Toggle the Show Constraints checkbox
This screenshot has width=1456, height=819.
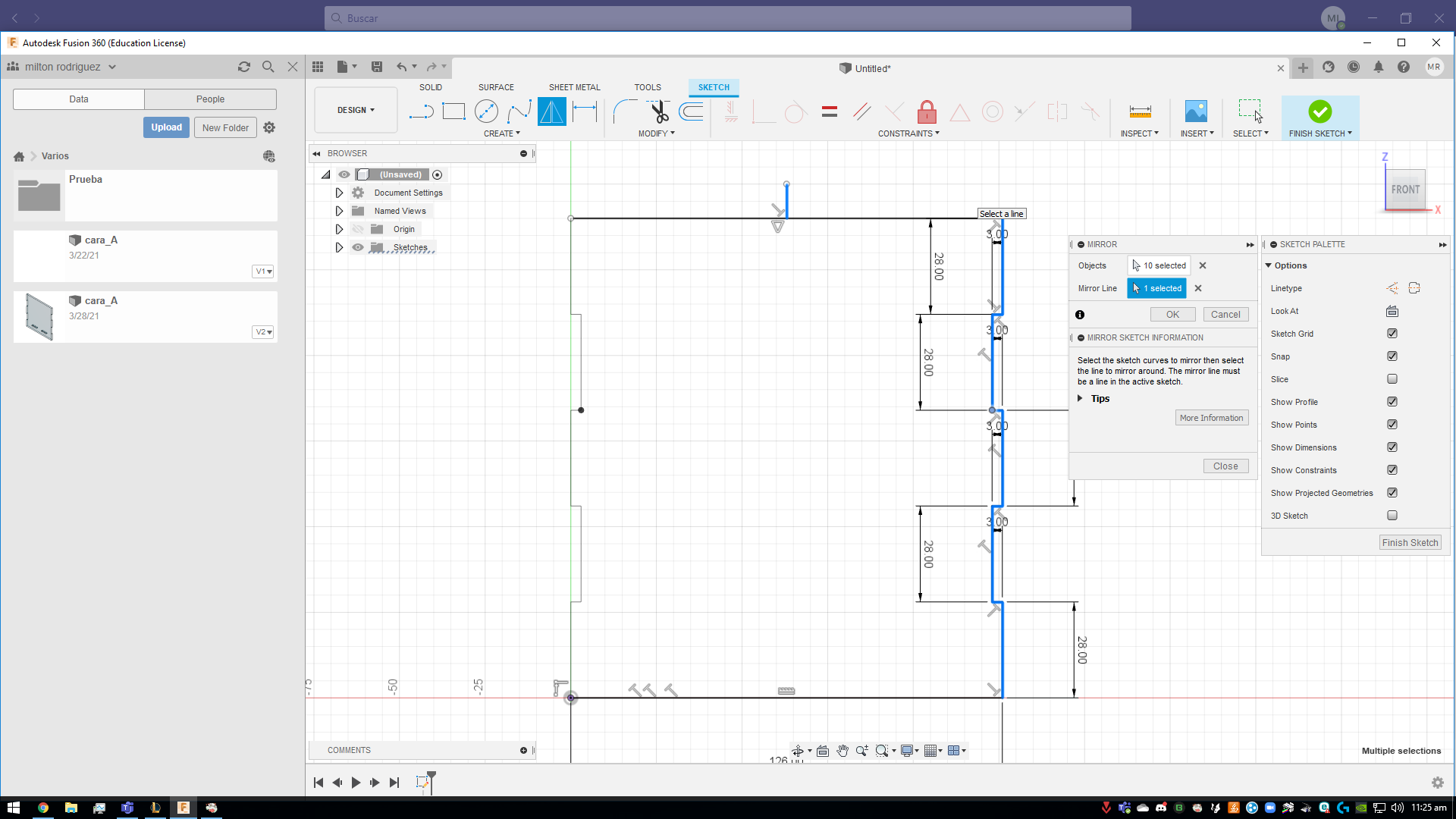(1392, 470)
